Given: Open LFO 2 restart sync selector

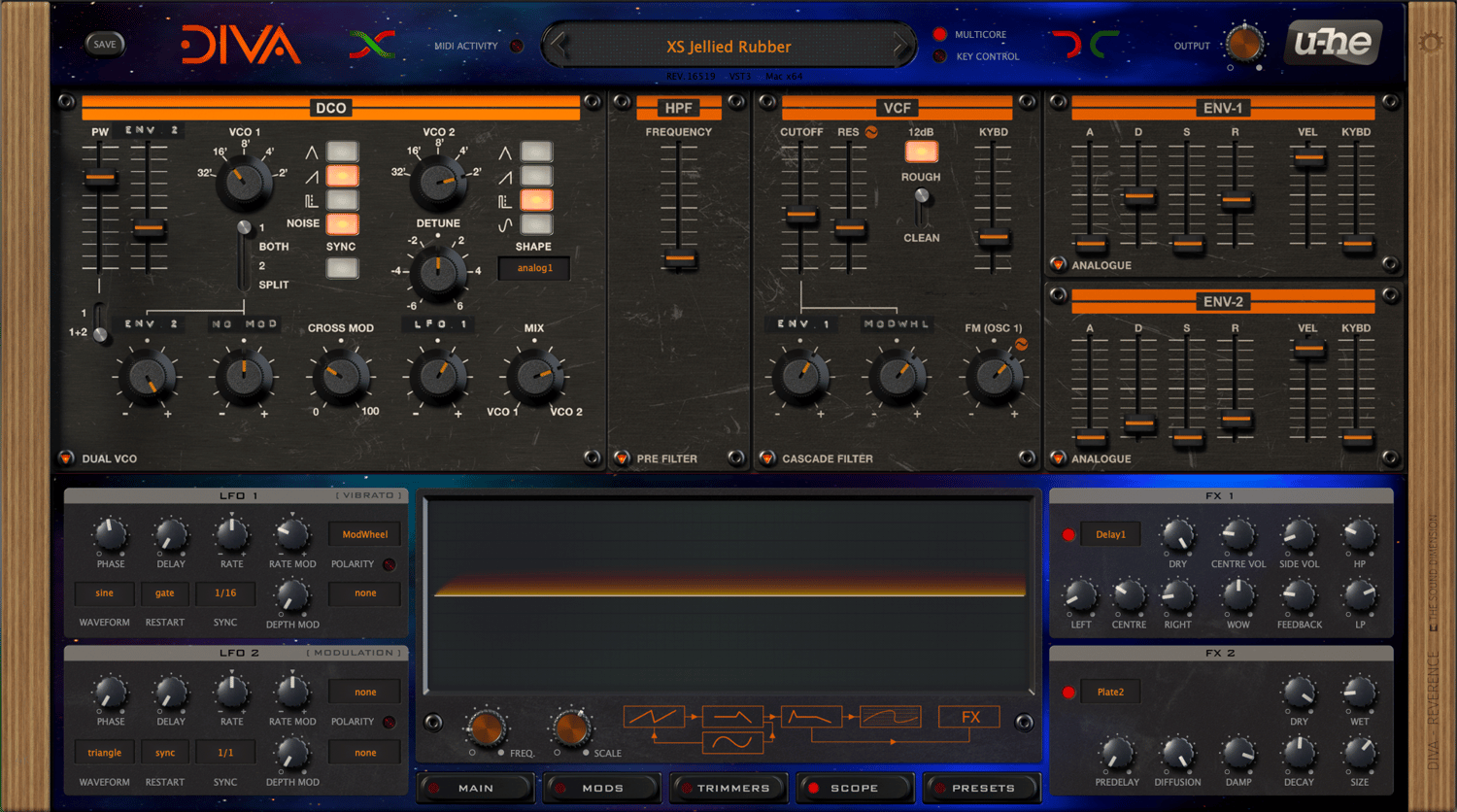Looking at the screenshot, I should pyautogui.click(x=165, y=753).
